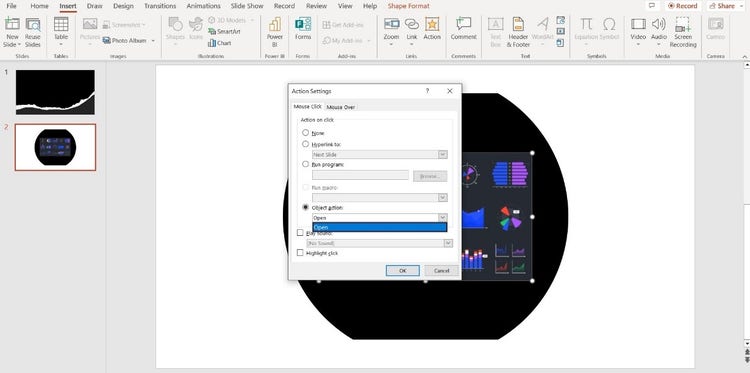This screenshot has width=750, height=373.
Task: Open the Photo Album dropdown arrow
Action: click(153, 41)
